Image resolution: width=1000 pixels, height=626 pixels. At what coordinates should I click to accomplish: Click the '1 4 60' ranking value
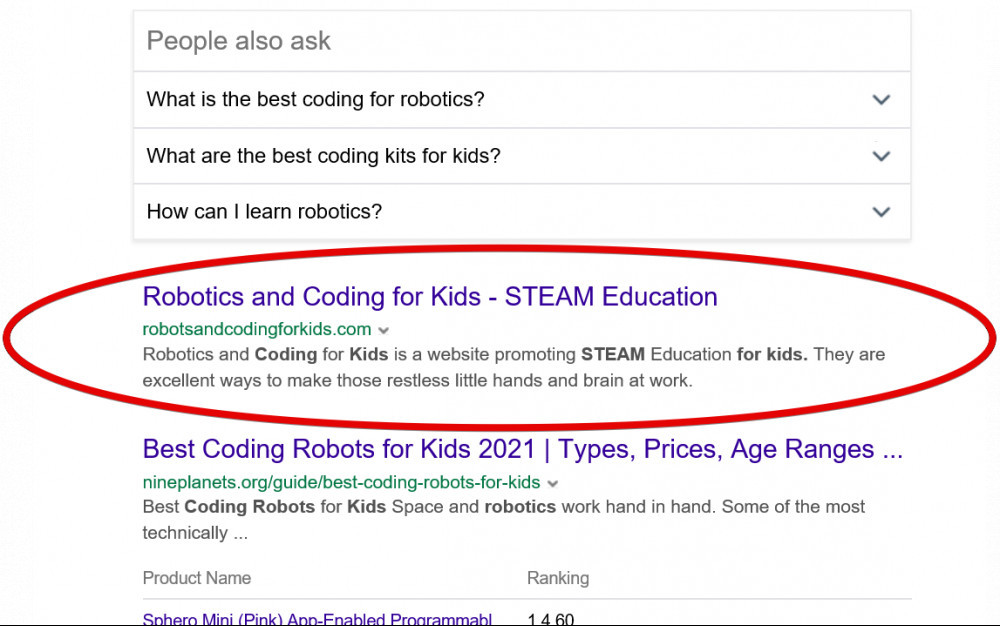click(x=550, y=619)
